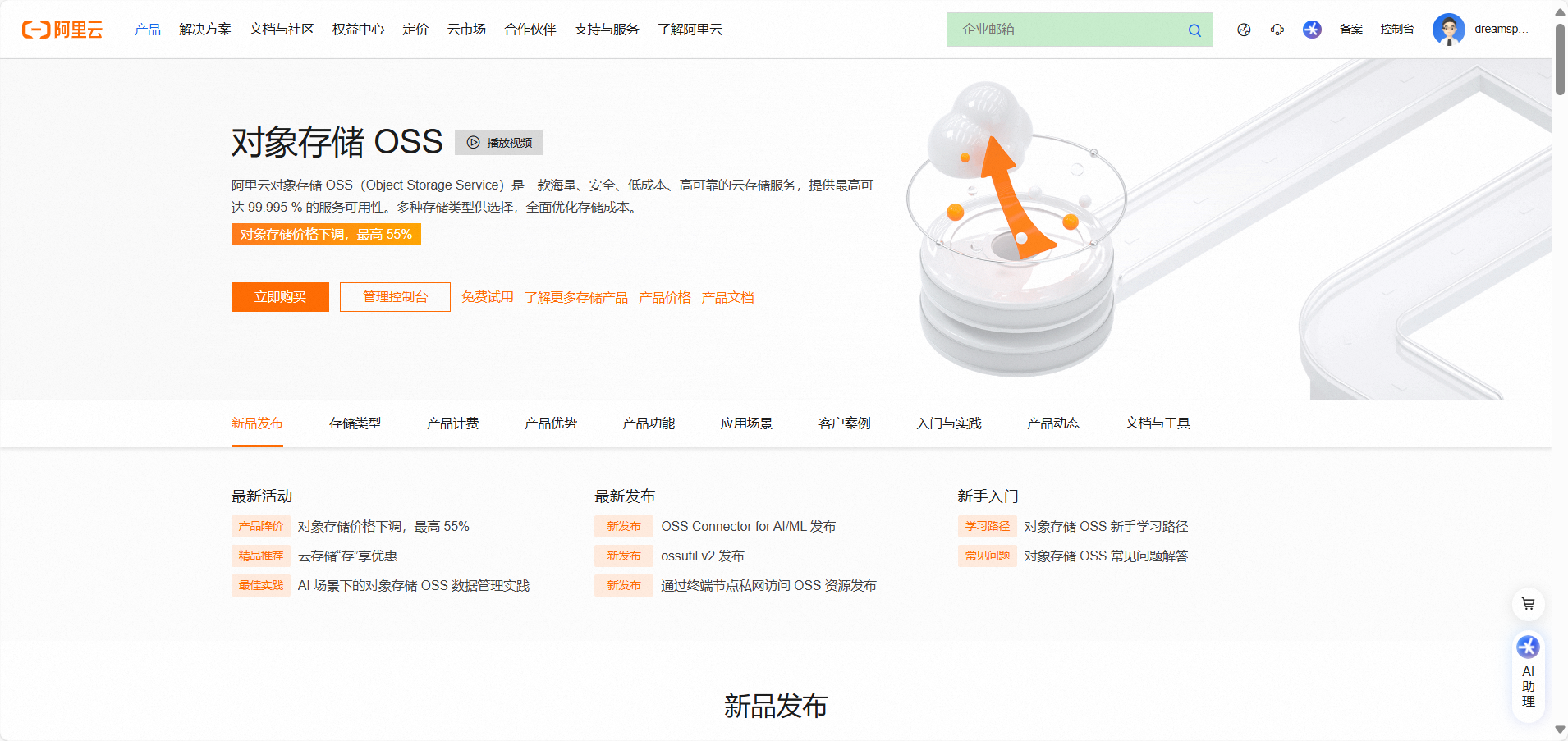Click the headset customer support icon
1568x741 pixels.
tap(1277, 30)
